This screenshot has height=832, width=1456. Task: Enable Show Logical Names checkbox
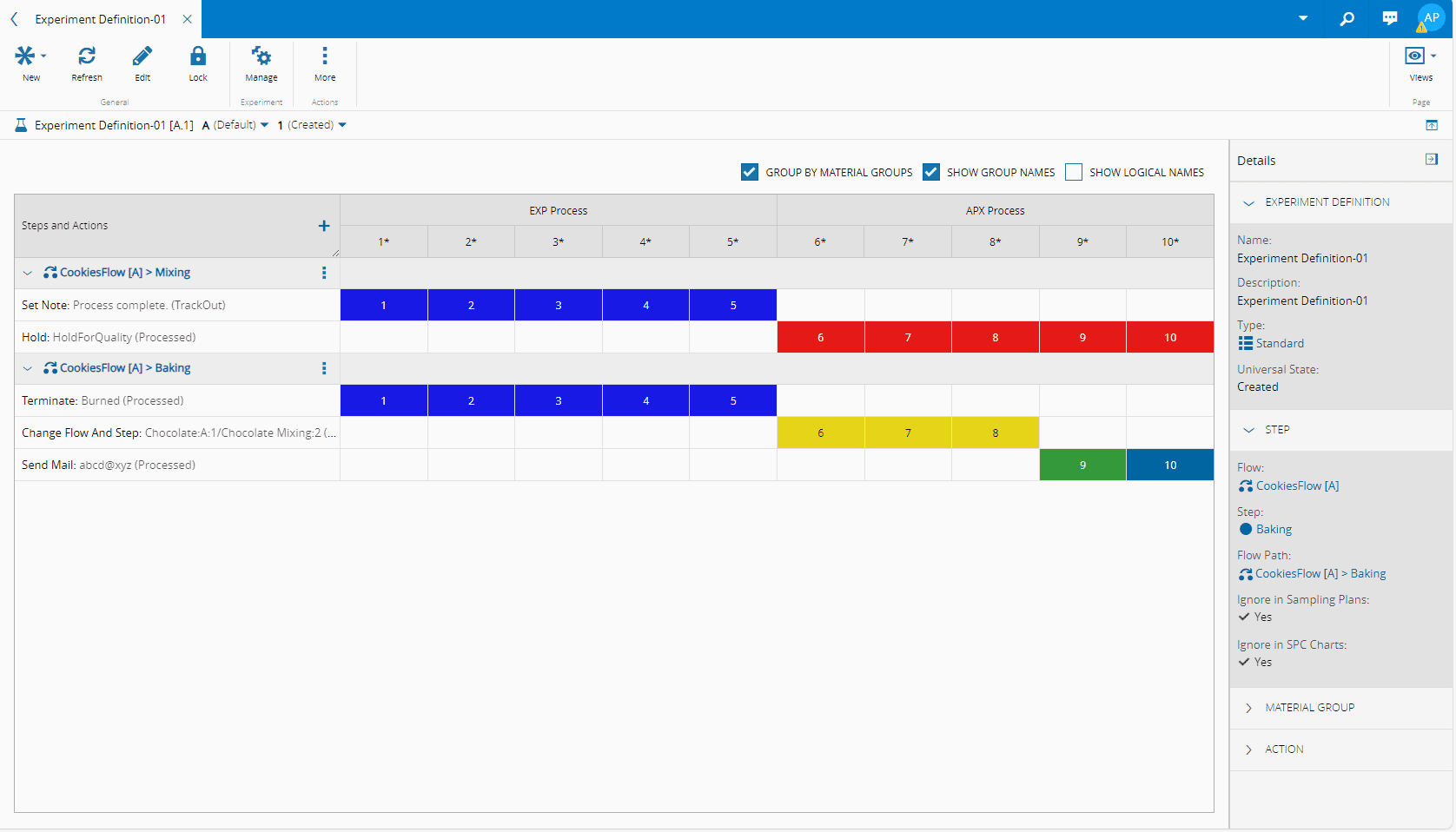point(1074,172)
